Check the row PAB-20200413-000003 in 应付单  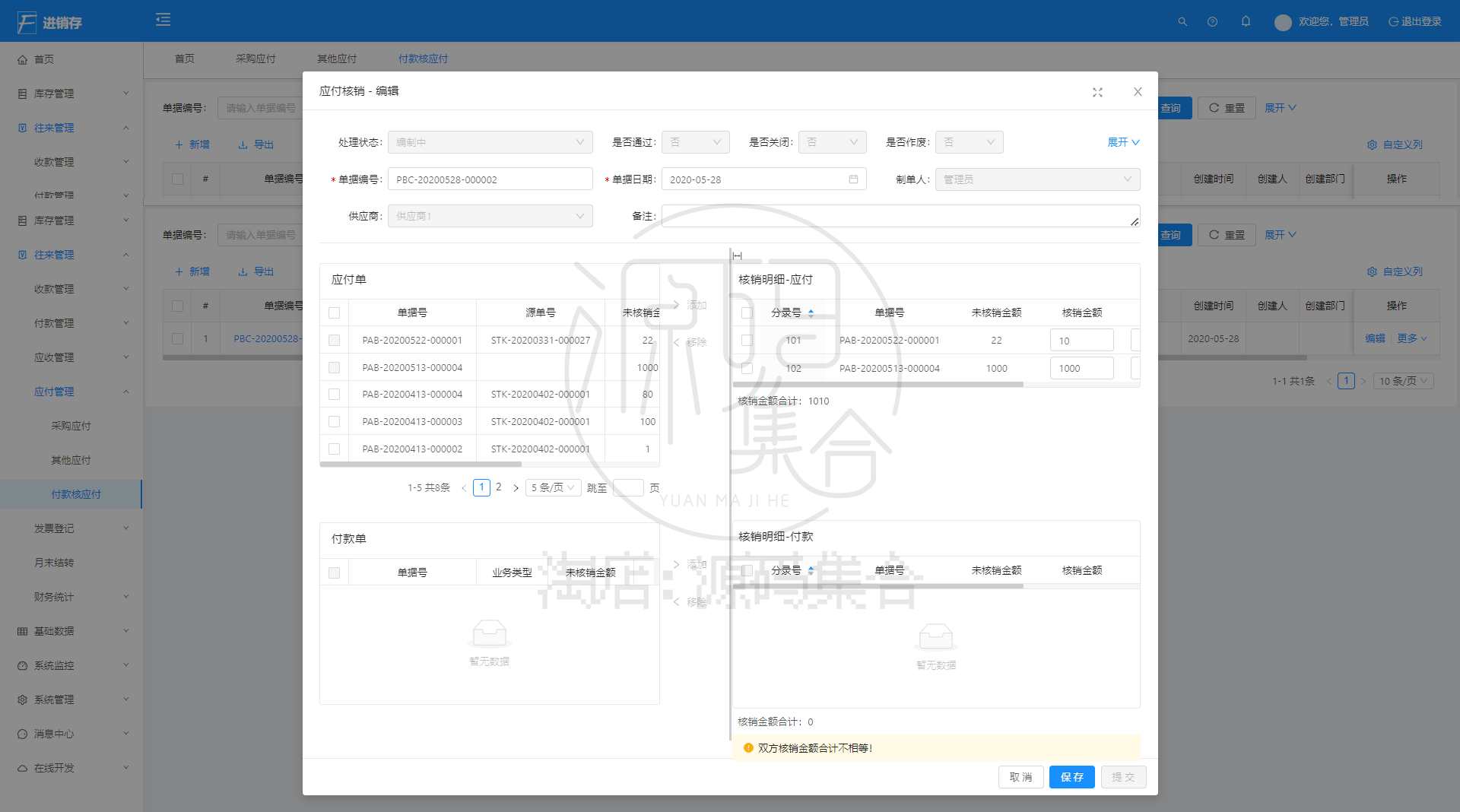(x=334, y=422)
